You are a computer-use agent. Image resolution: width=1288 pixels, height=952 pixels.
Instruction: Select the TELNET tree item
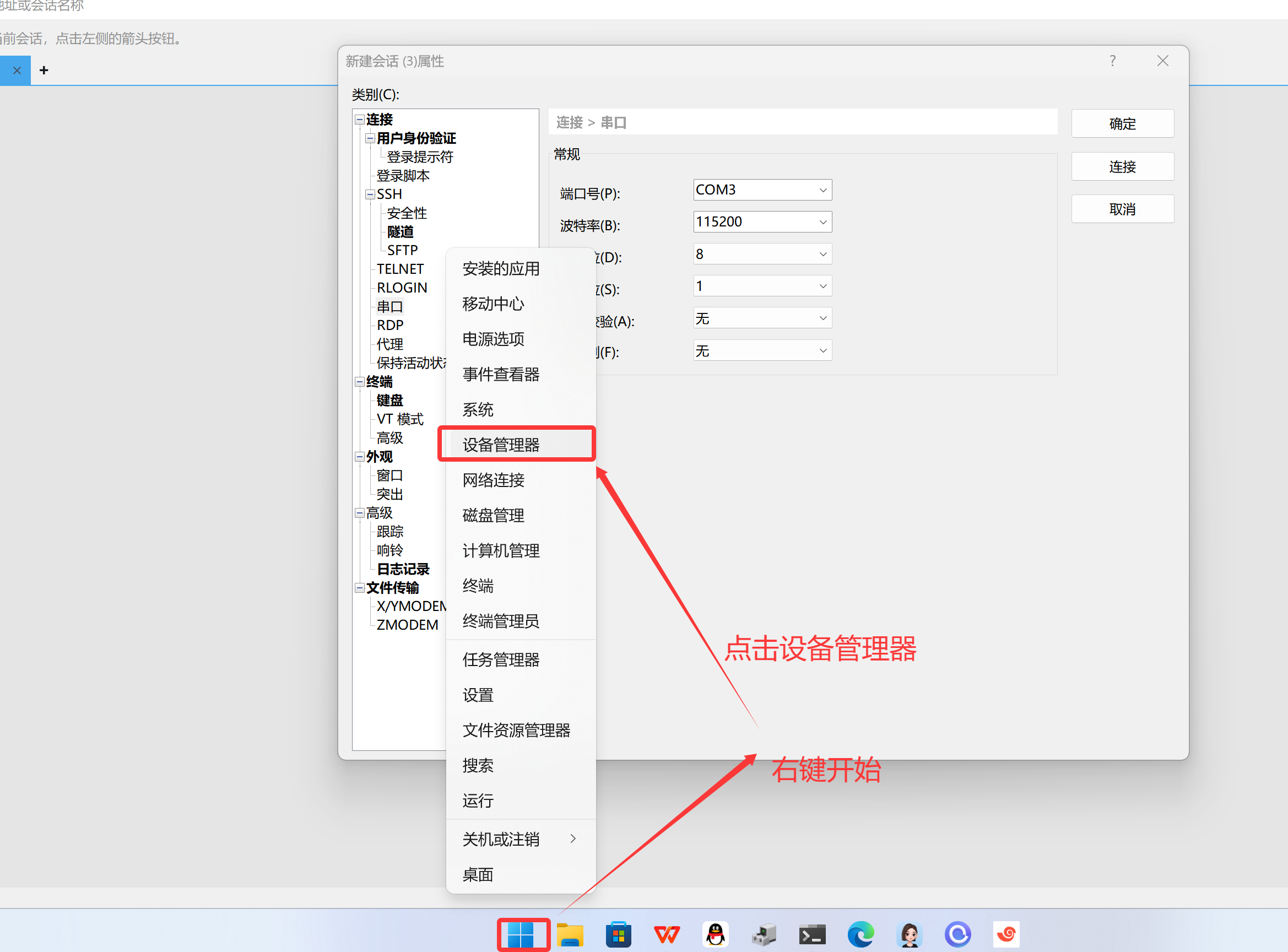click(400, 269)
